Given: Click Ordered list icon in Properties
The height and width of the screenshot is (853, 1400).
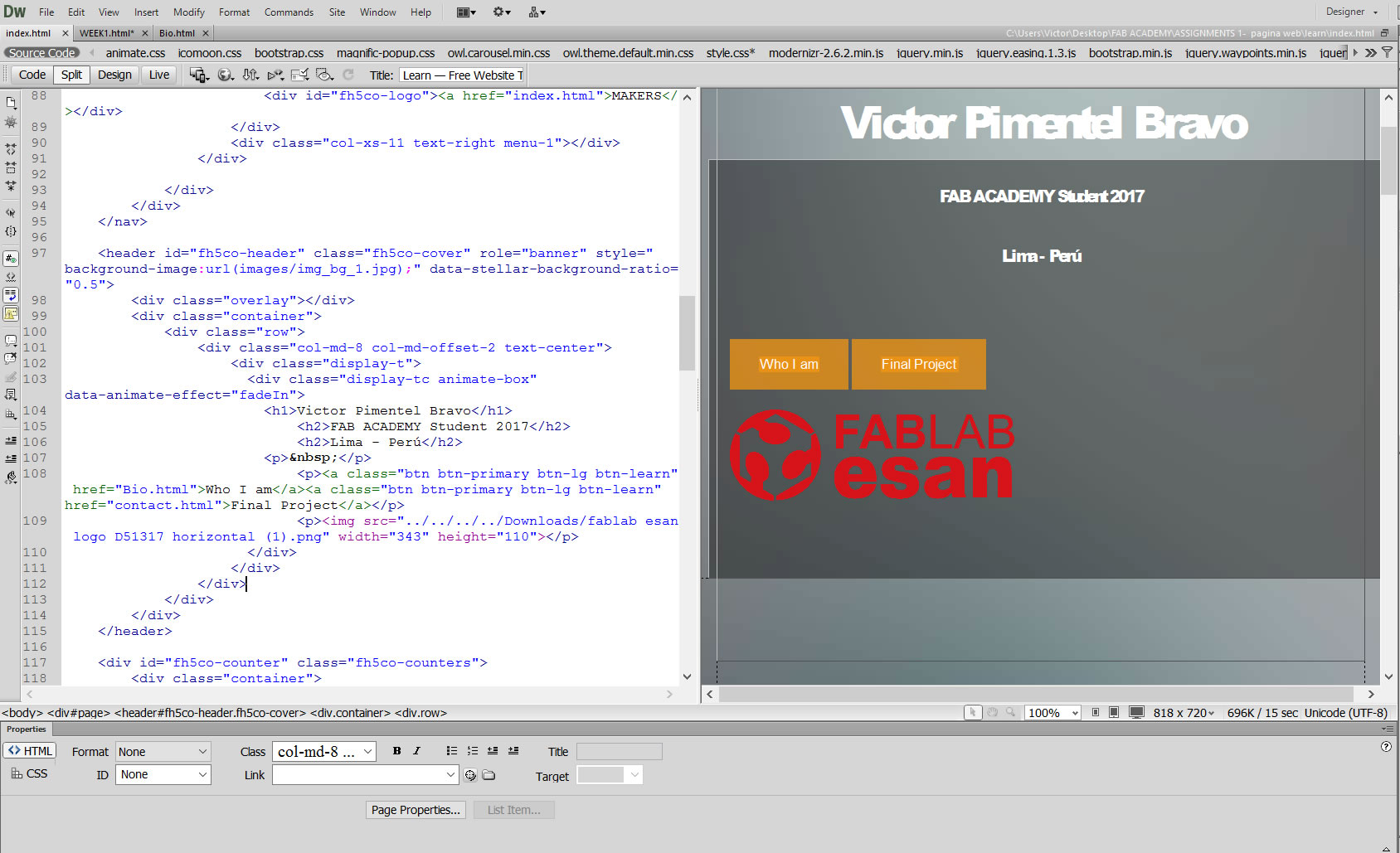Looking at the screenshot, I should [x=473, y=751].
